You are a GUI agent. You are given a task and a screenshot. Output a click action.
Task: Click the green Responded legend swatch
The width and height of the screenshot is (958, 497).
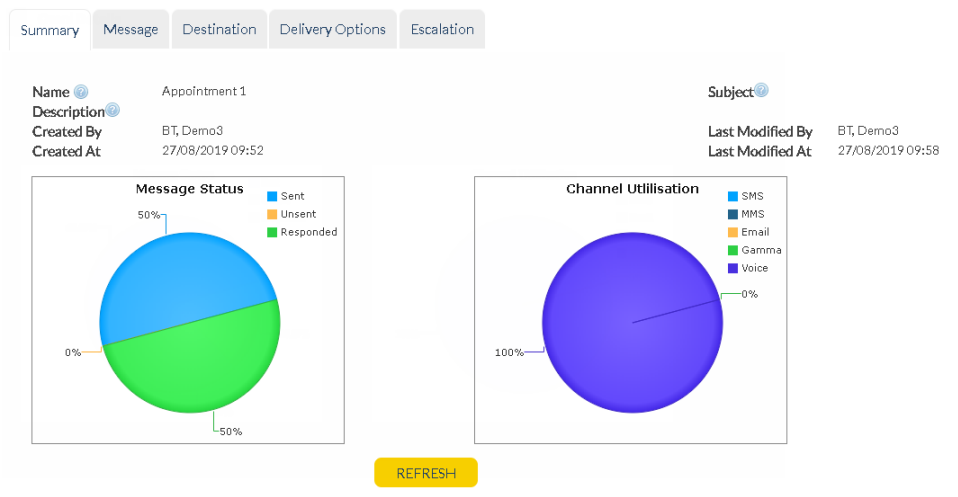click(x=272, y=232)
